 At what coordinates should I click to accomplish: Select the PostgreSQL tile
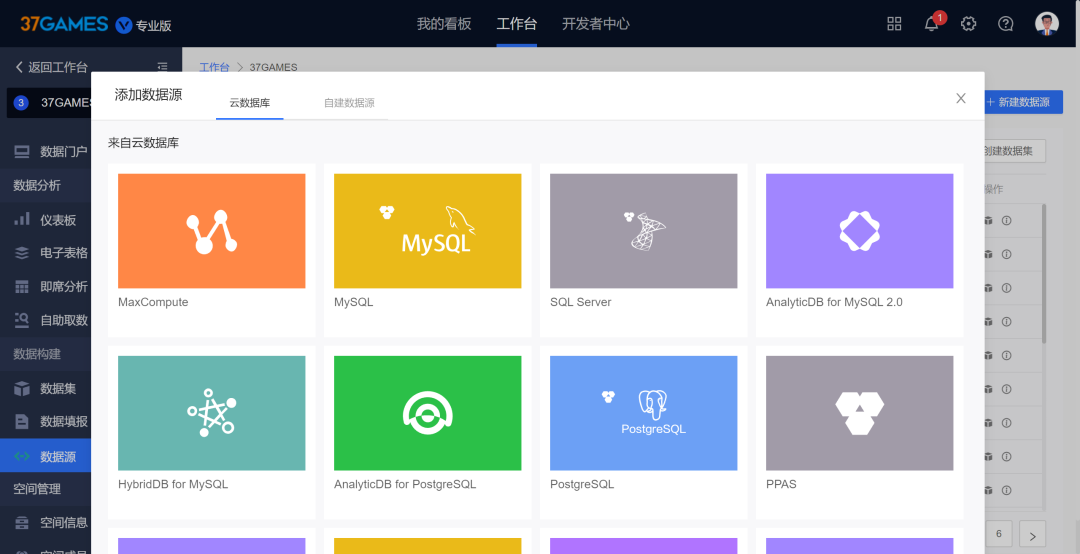click(643, 432)
